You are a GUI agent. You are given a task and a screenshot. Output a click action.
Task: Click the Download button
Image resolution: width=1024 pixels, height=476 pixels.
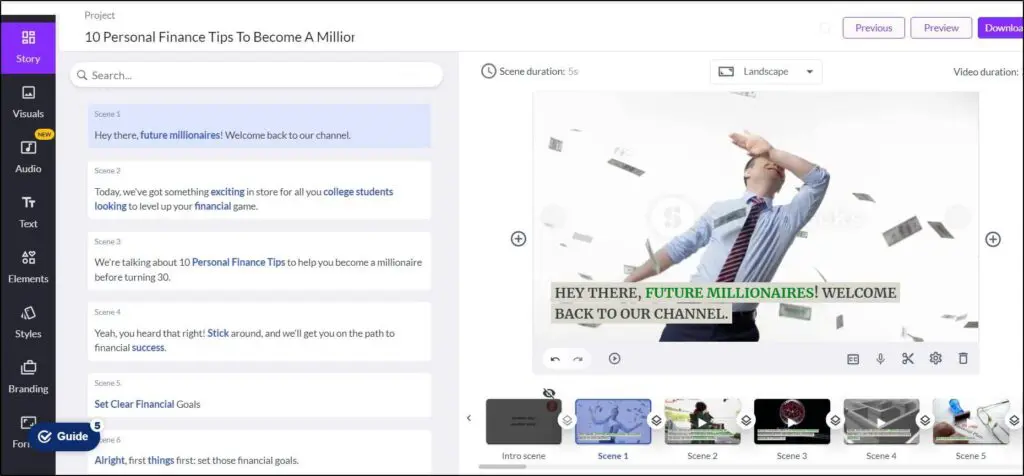(1000, 28)
